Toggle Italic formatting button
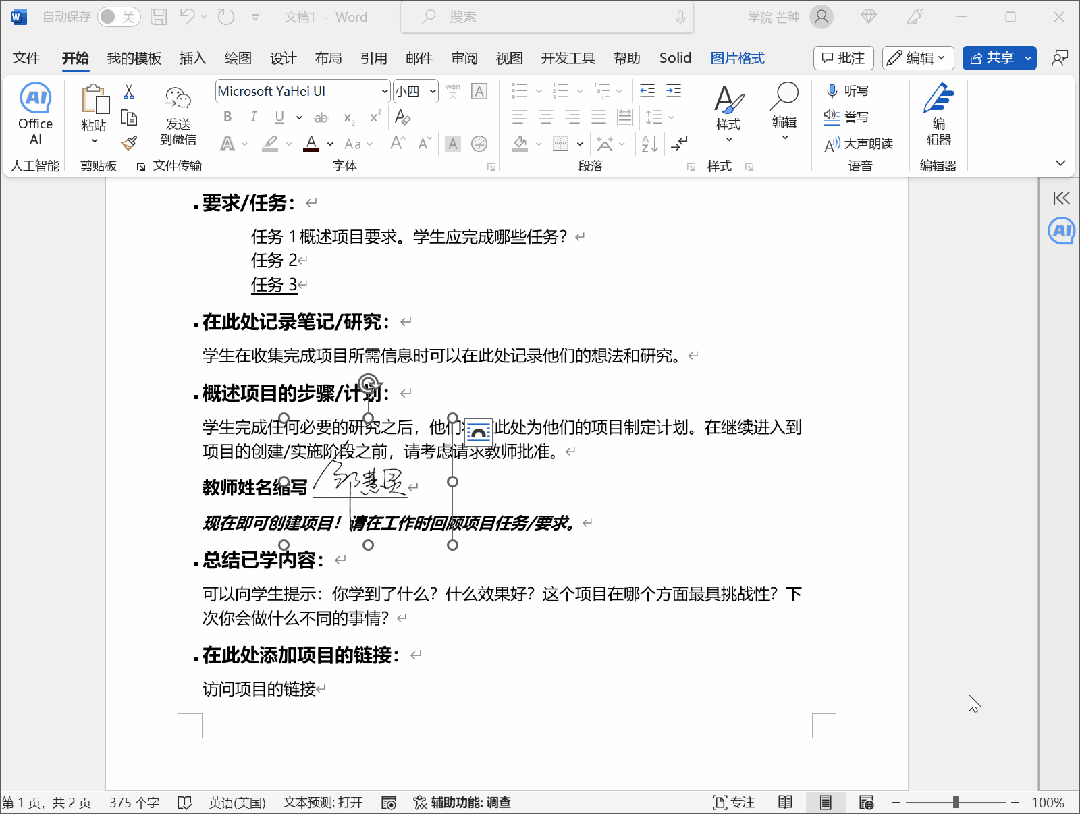1080x814 pixels. 253,117
